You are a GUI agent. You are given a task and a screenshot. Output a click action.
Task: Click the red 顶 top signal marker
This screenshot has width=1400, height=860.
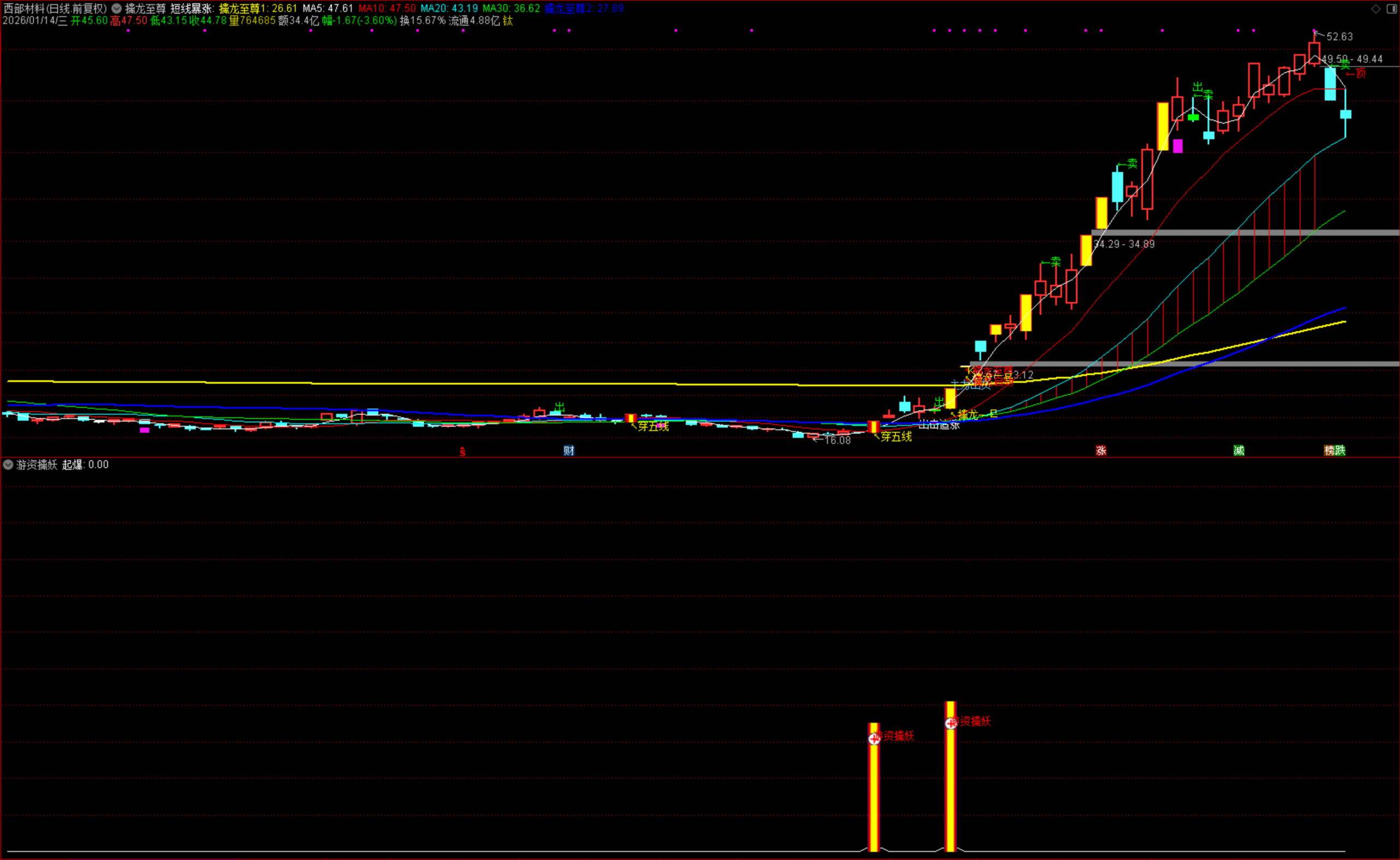point(1360,73)
